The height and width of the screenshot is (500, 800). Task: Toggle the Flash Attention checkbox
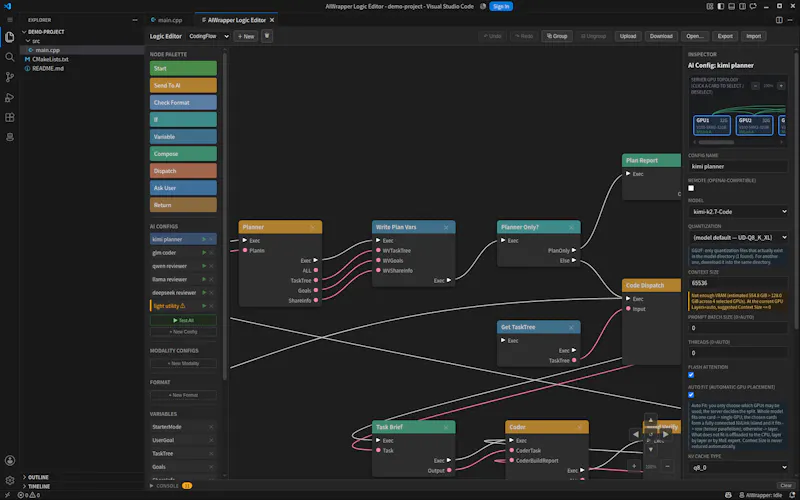point(691,375)
